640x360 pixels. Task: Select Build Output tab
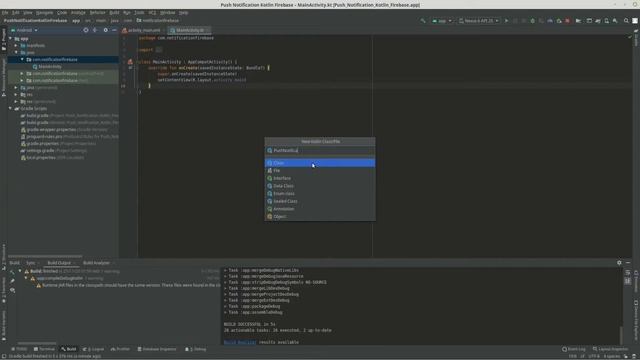click(59, 263)
